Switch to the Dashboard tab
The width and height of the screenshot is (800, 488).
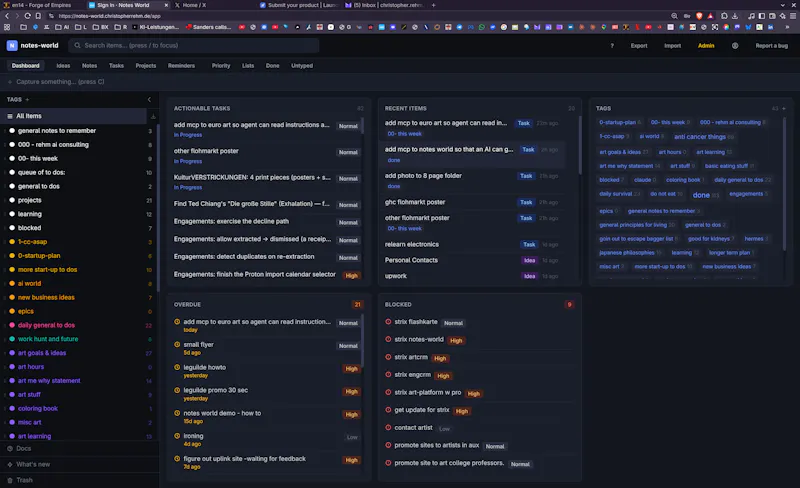point(26,66)
